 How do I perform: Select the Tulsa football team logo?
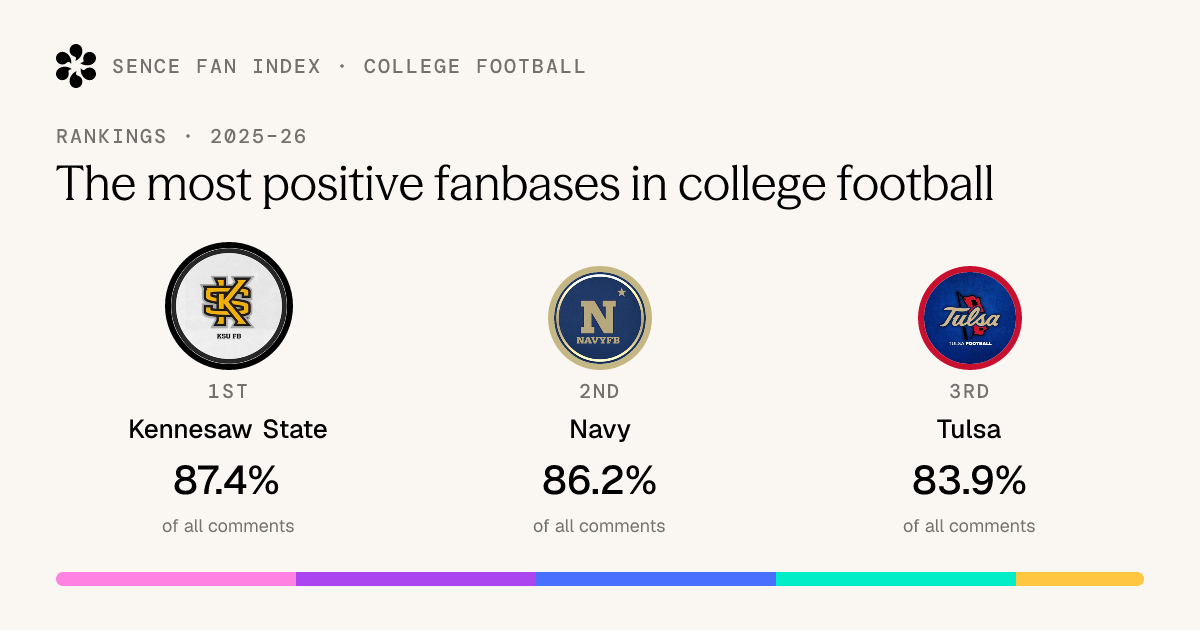tap(969, 318)
